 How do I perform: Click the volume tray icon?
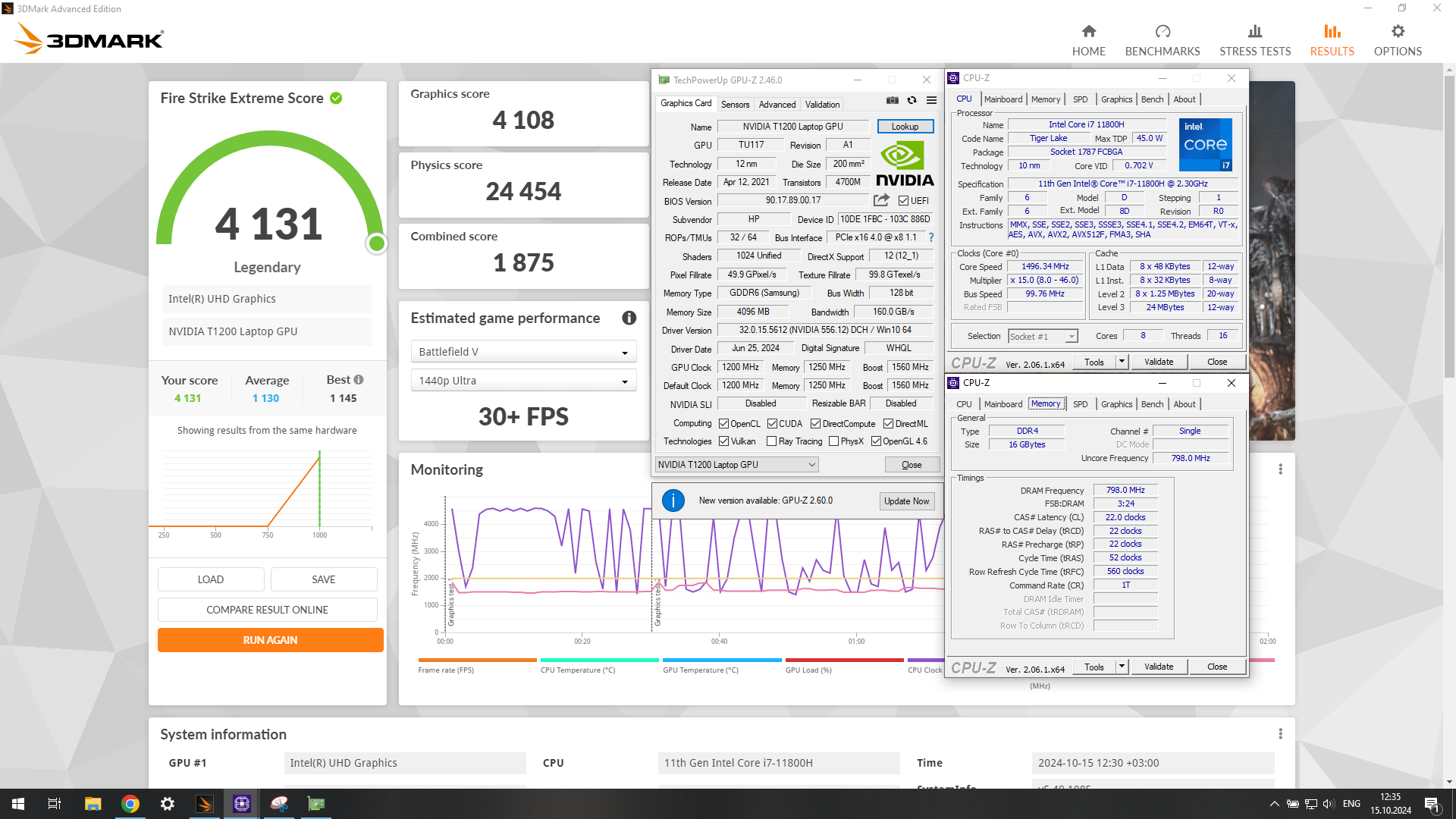1328,804
